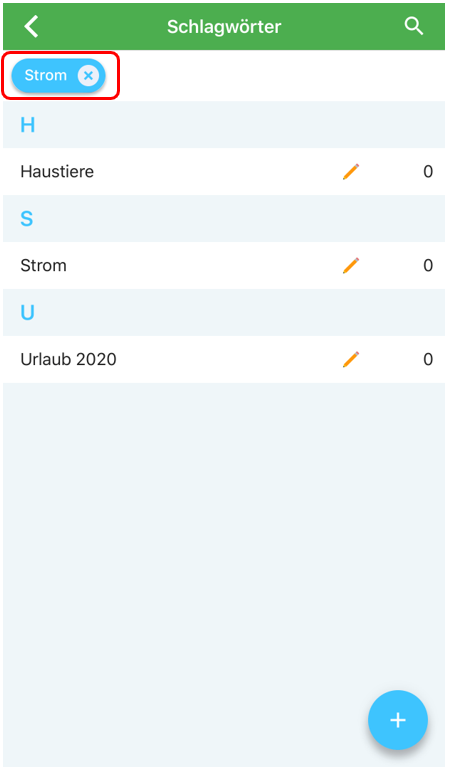Click the Haustiere count value
The width and height of the screenshot is (450, 772).
click(x=428, y=171)
